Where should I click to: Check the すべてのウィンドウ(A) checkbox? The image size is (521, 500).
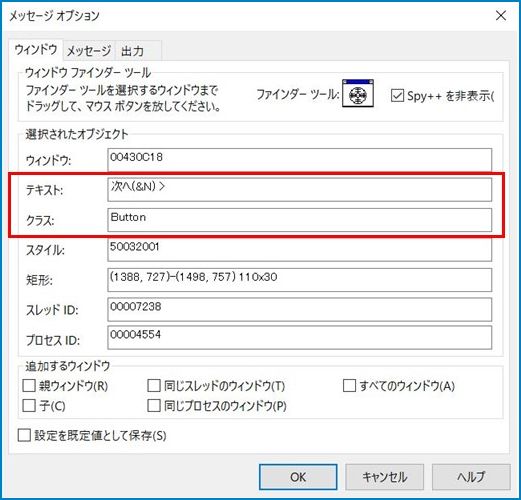[x=349, y=386]
